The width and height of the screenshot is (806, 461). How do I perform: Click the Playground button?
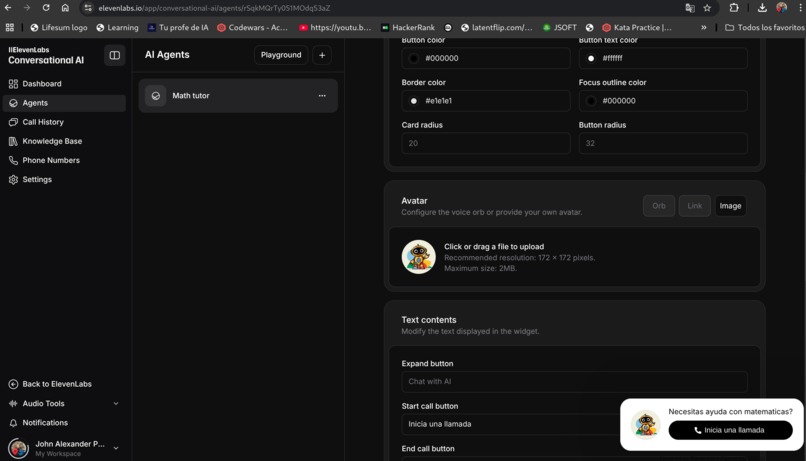tap(281, 55)
